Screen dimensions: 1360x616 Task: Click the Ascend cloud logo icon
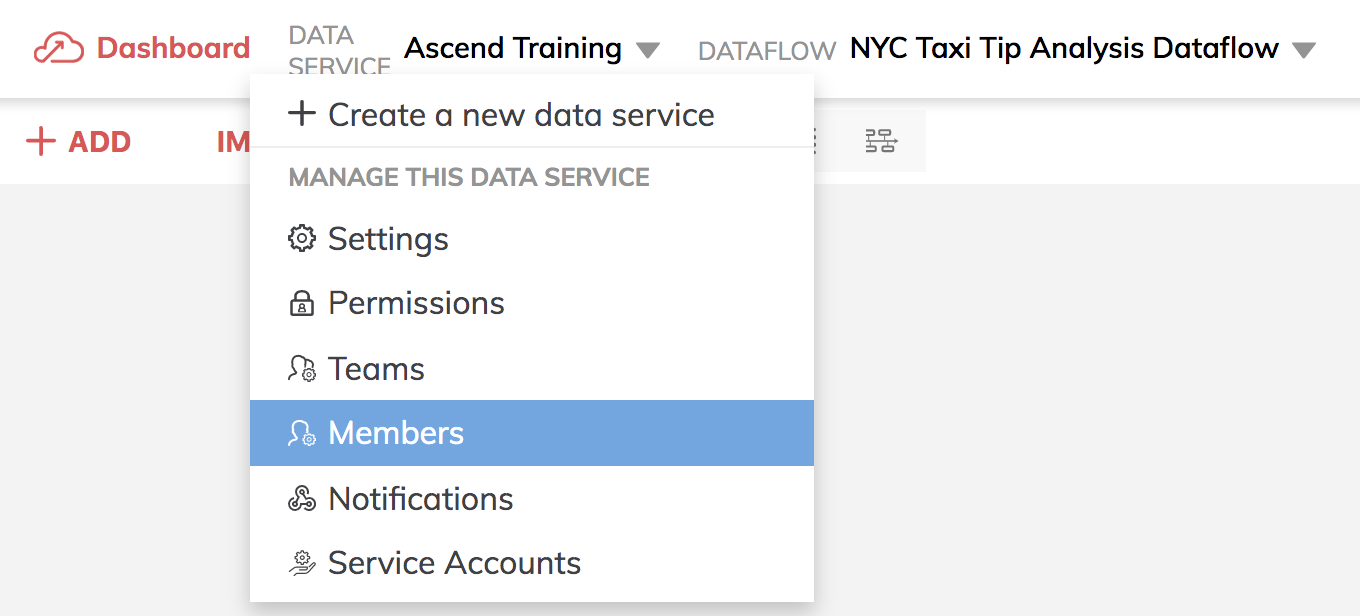[59, 48]
